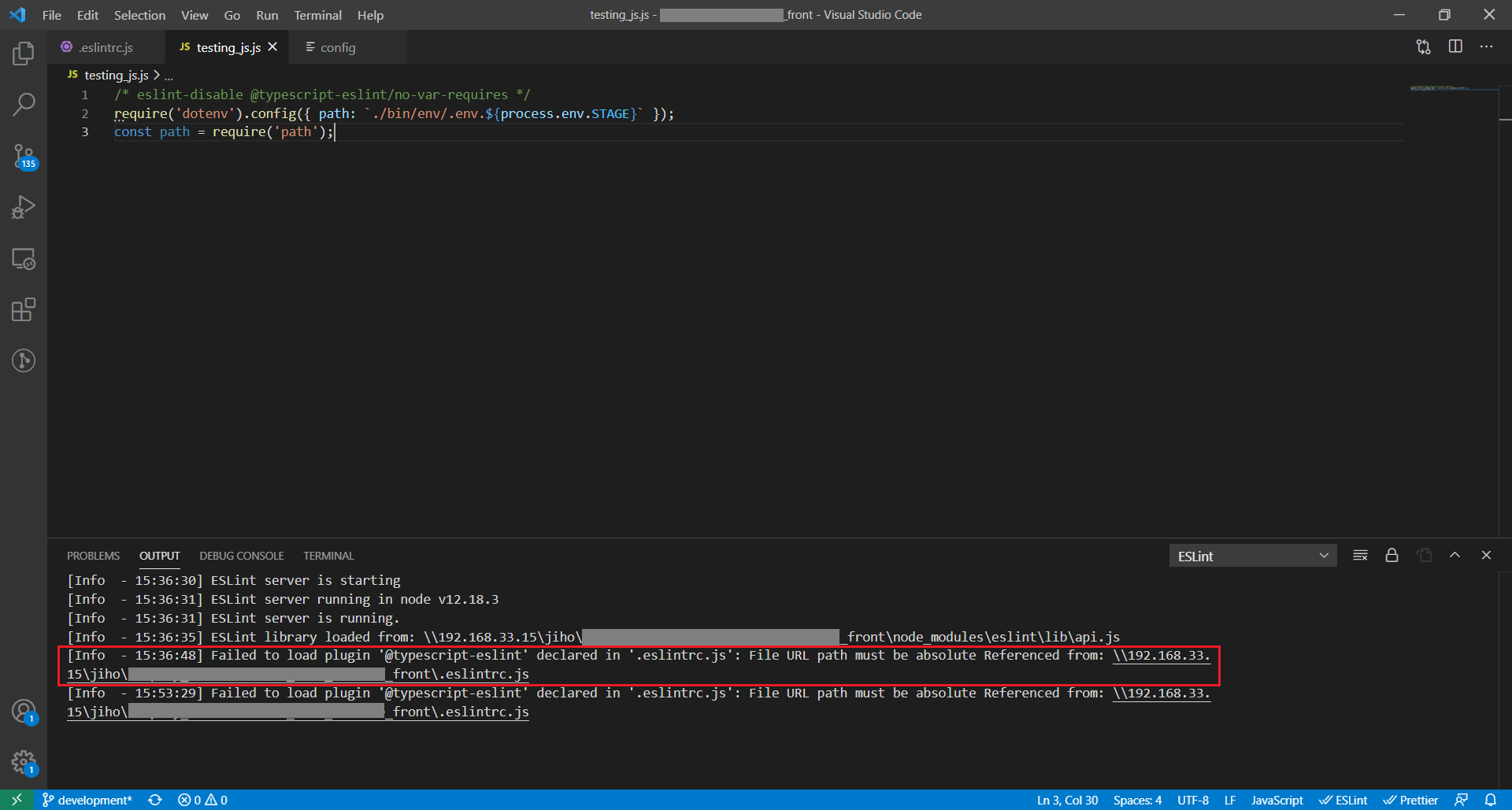This screenshot has width=1512, height=810.
Task: Split the editor to the right
Action: tap(1455, 47)
